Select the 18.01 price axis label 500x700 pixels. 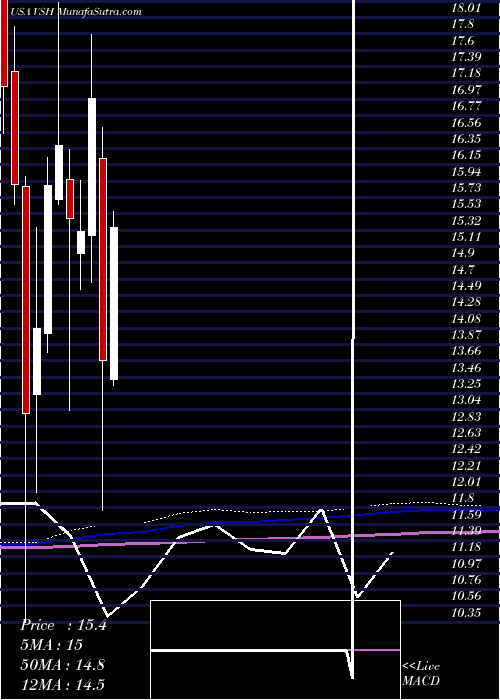coord(466,8)
